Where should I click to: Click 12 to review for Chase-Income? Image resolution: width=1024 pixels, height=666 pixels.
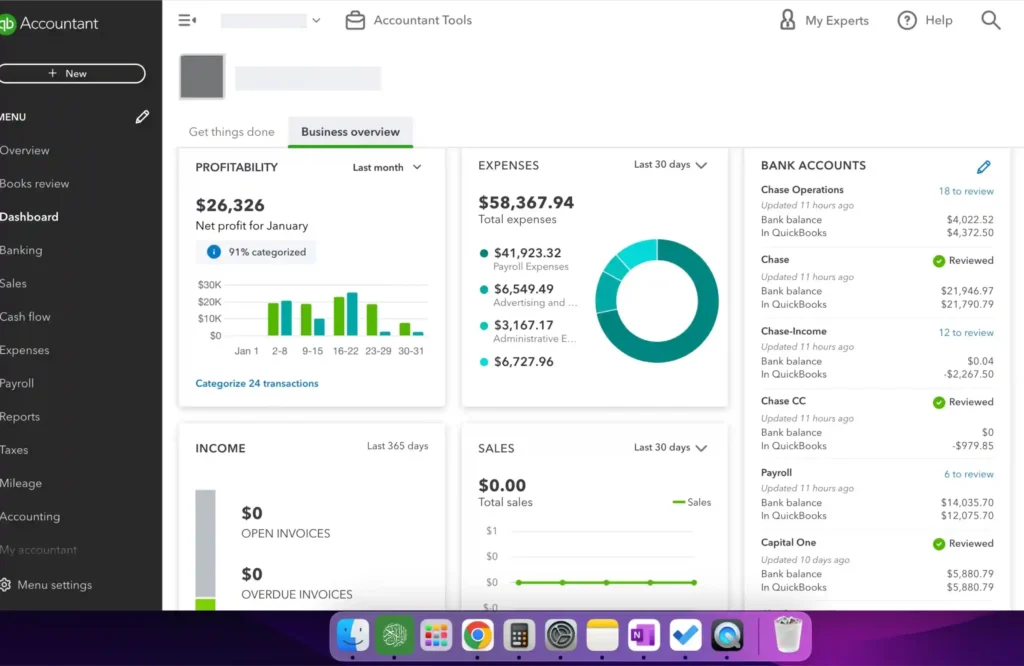click(966, 333)
